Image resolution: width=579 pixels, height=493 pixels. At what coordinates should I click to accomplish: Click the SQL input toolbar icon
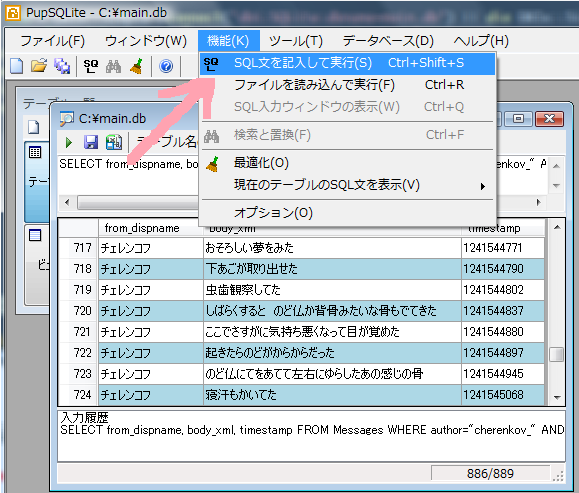pos(90,66)
